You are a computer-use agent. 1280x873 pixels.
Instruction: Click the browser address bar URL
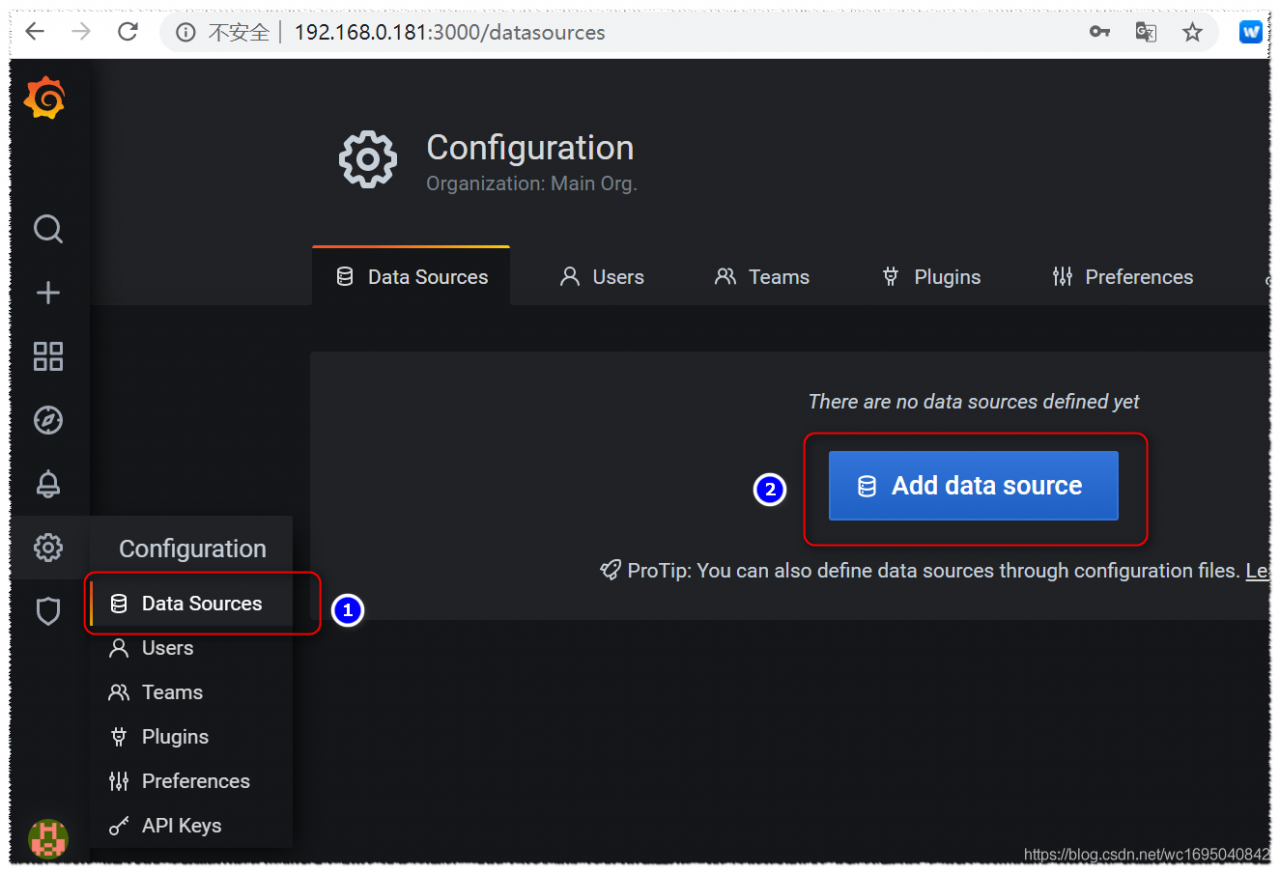pos(450,32)
